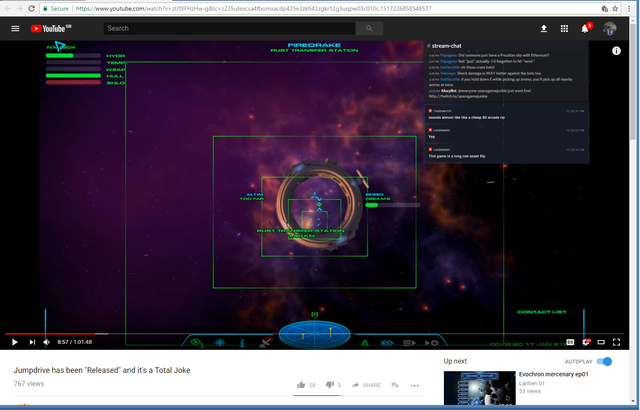
Task: Open the add to playlist icon
Action: point(395,385)
